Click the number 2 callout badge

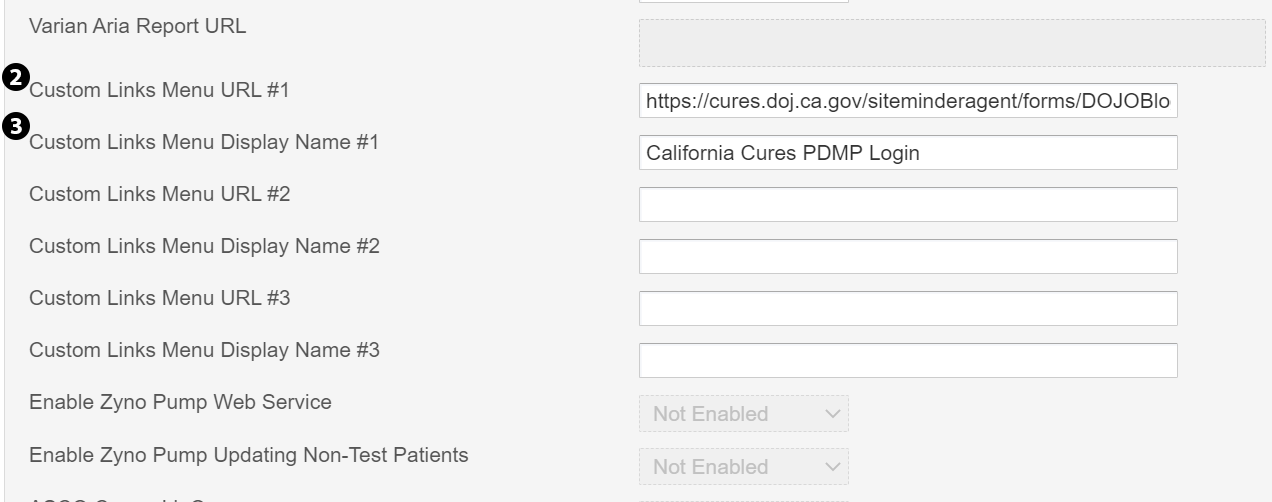click(17, 76)
